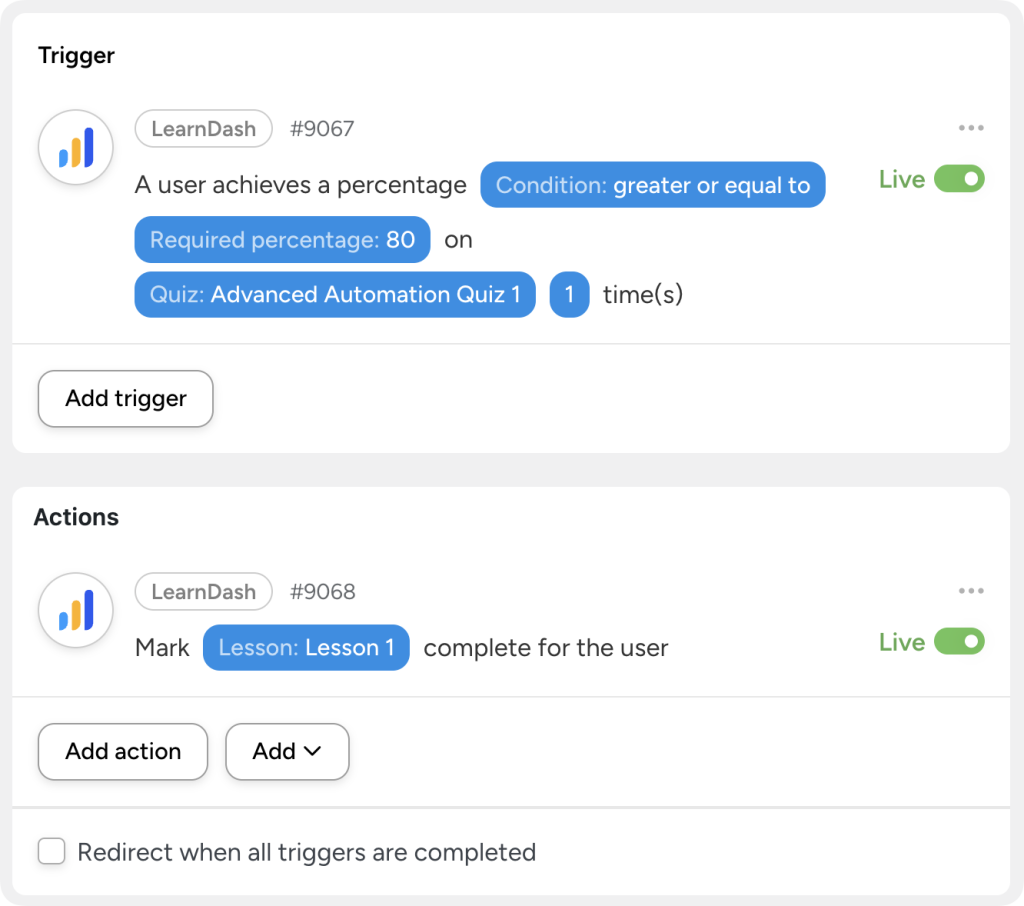Disable the Live toggle on the action

(958, 641)
